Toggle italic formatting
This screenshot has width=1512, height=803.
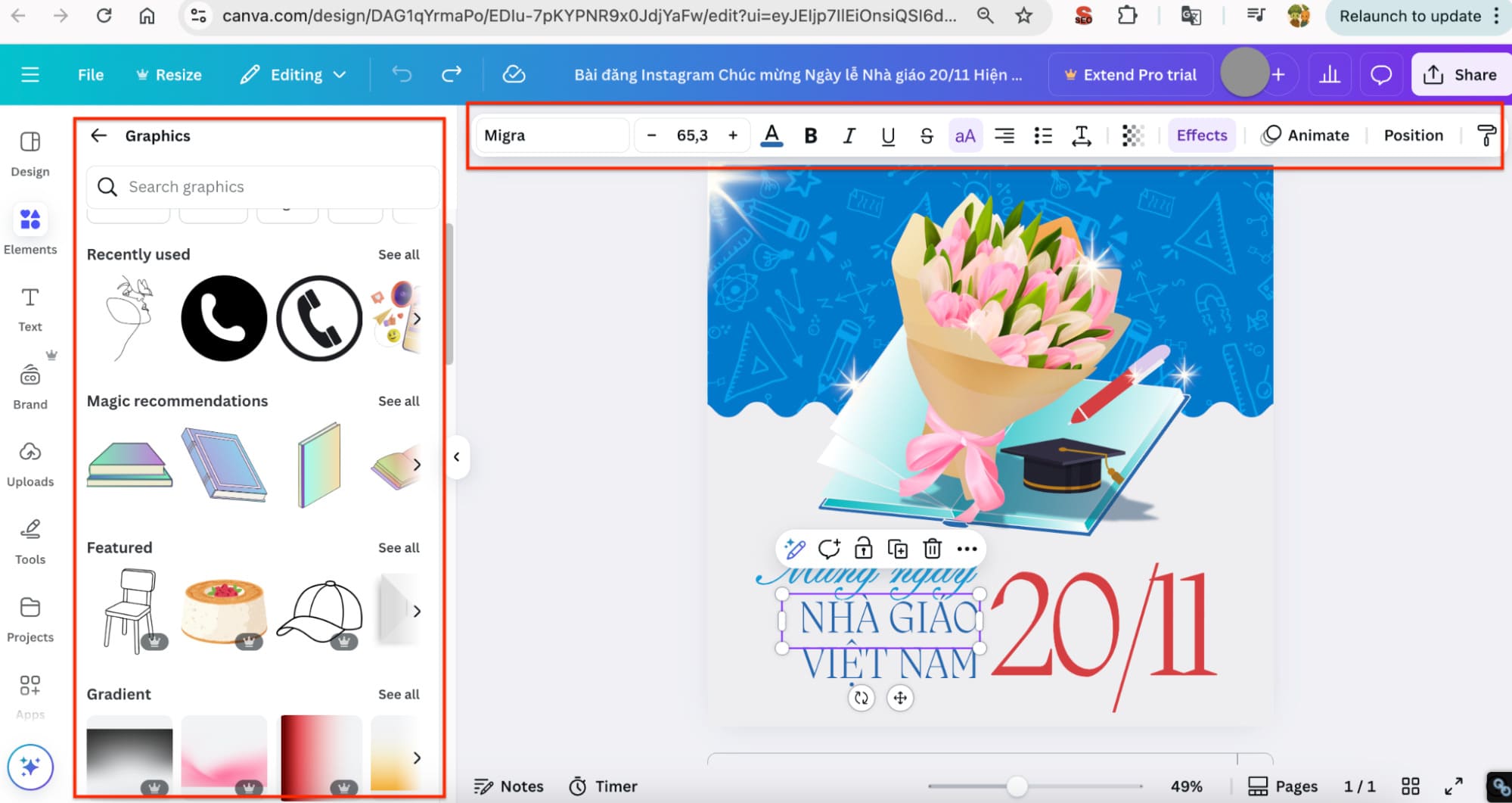point(849,135)
